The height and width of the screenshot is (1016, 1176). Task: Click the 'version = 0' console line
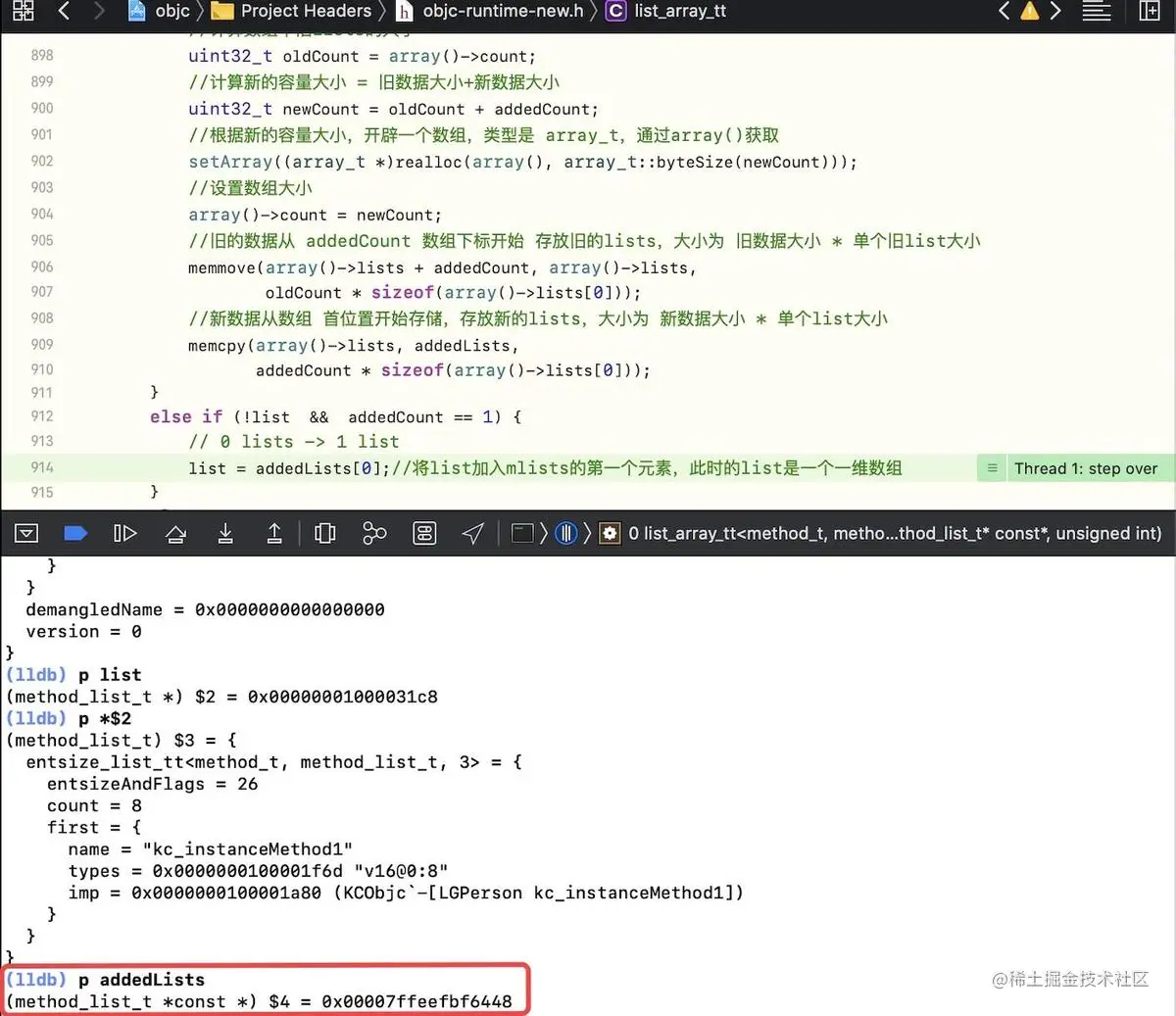pos(83,632)
